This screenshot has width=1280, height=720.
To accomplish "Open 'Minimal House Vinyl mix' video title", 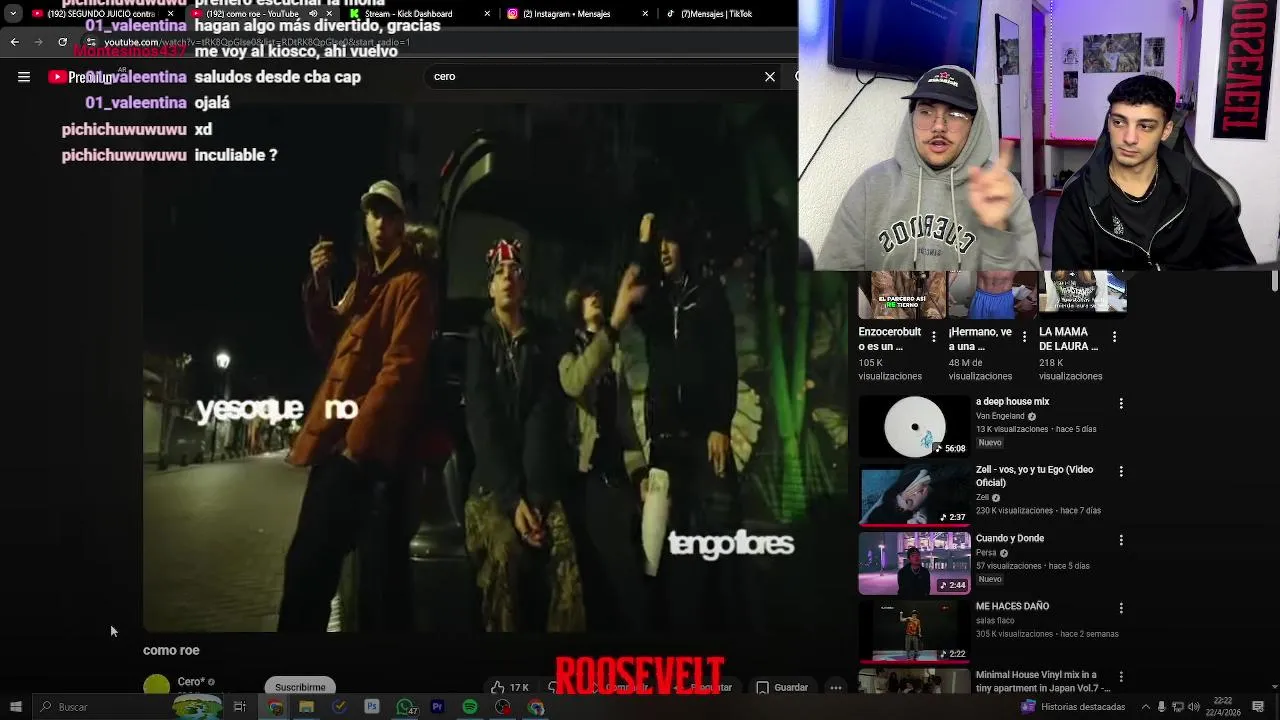I will click(x=1043, y=681).
